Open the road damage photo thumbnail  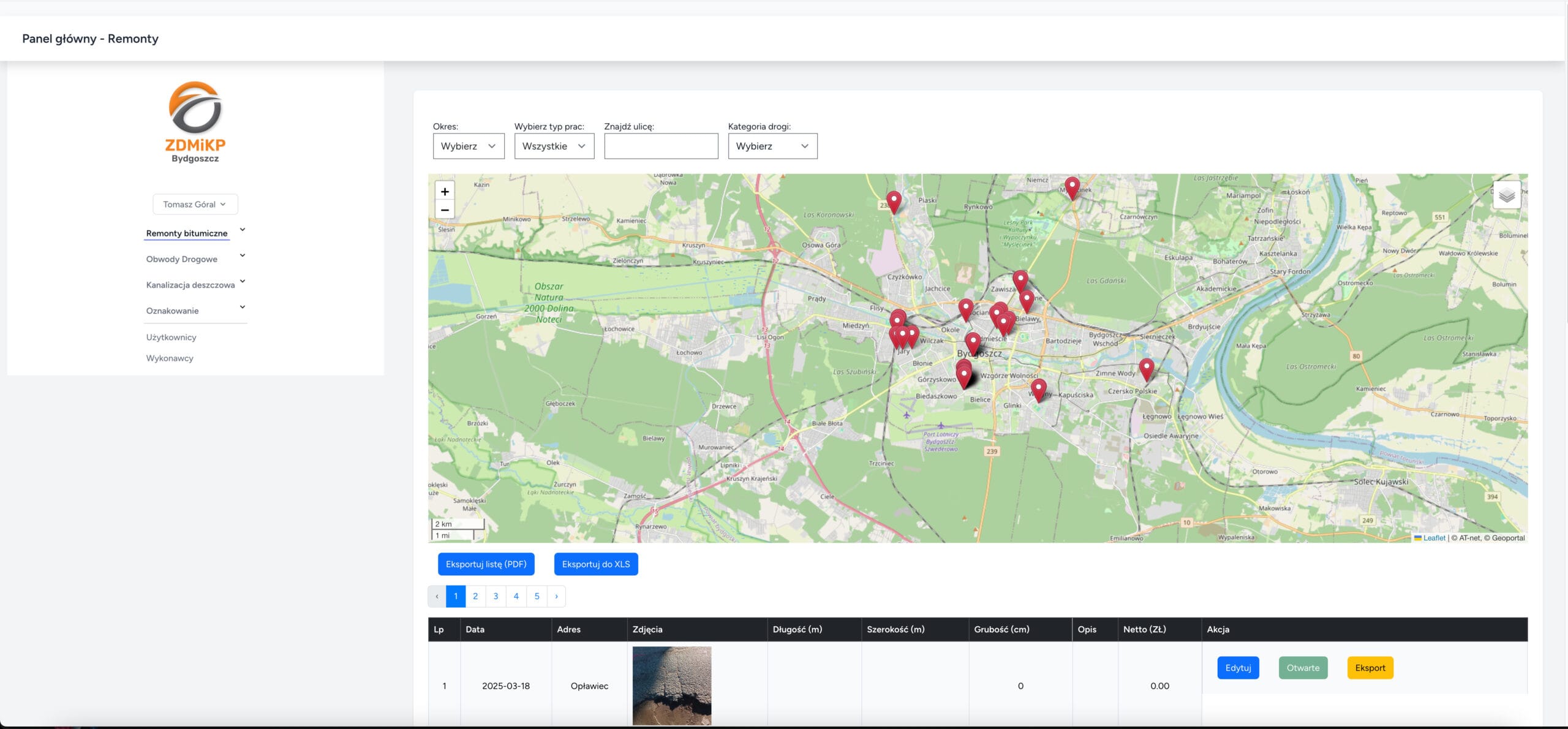(671, 685)
